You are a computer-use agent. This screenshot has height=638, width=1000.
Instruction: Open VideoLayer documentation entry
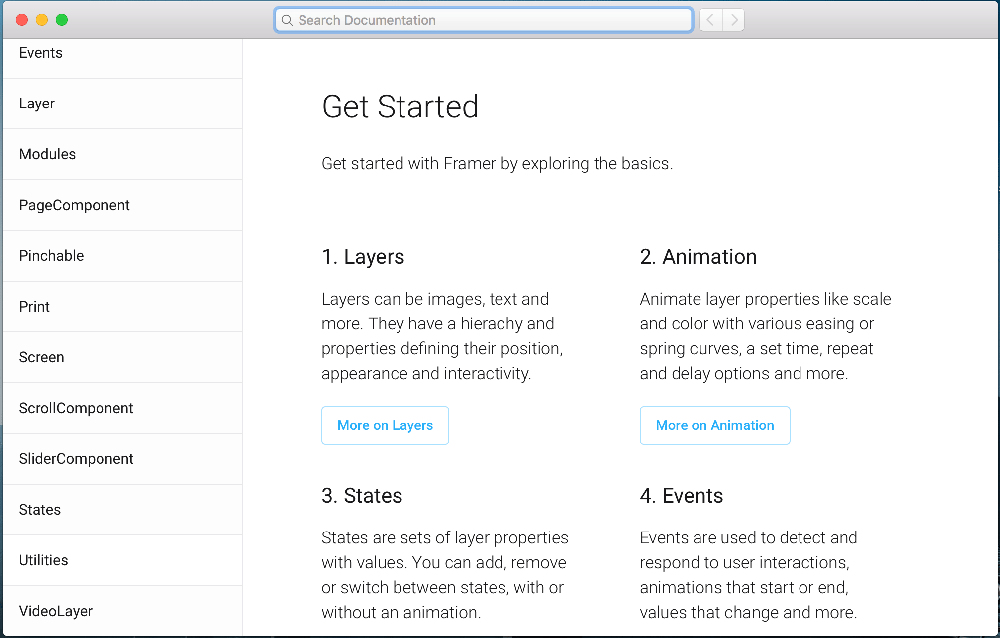tap(56, 611)
